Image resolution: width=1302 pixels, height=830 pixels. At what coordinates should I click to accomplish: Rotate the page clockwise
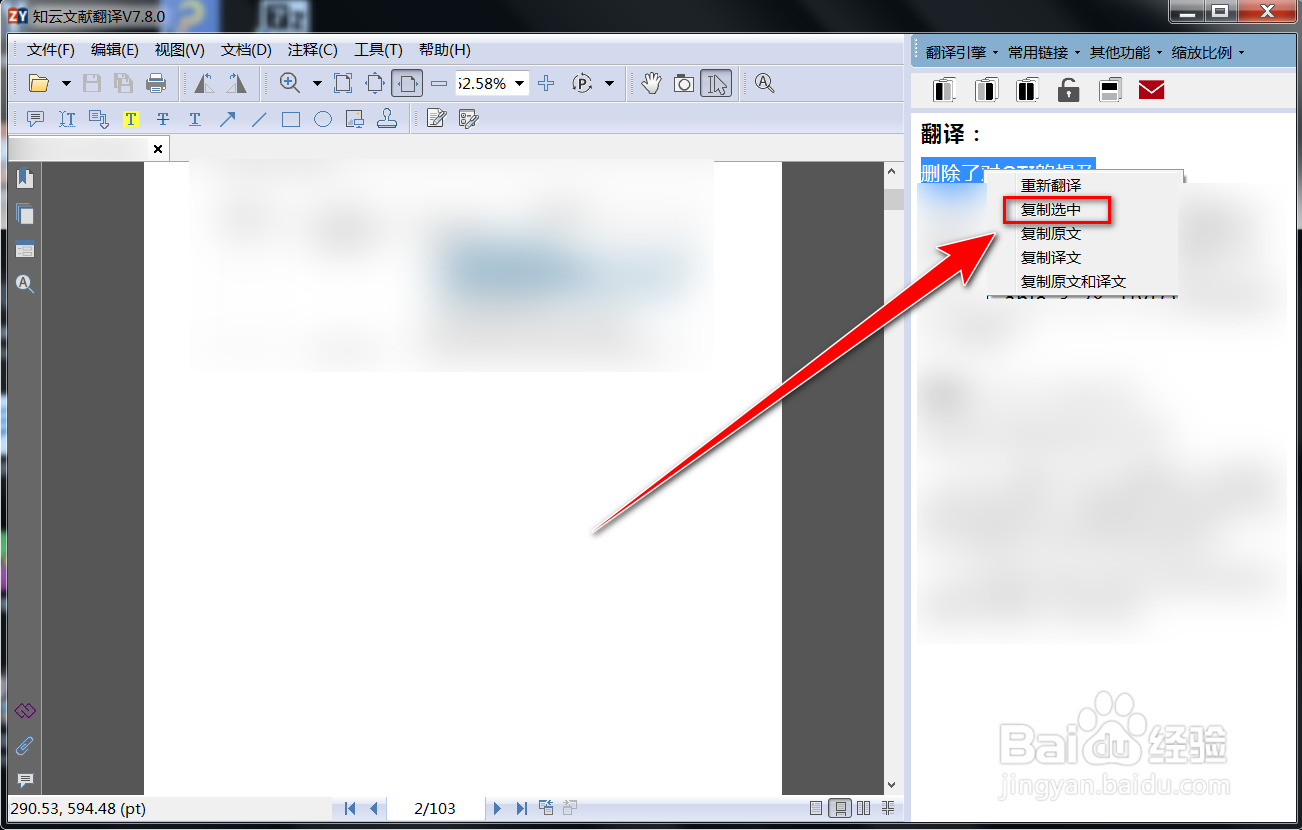click(236, 84)
